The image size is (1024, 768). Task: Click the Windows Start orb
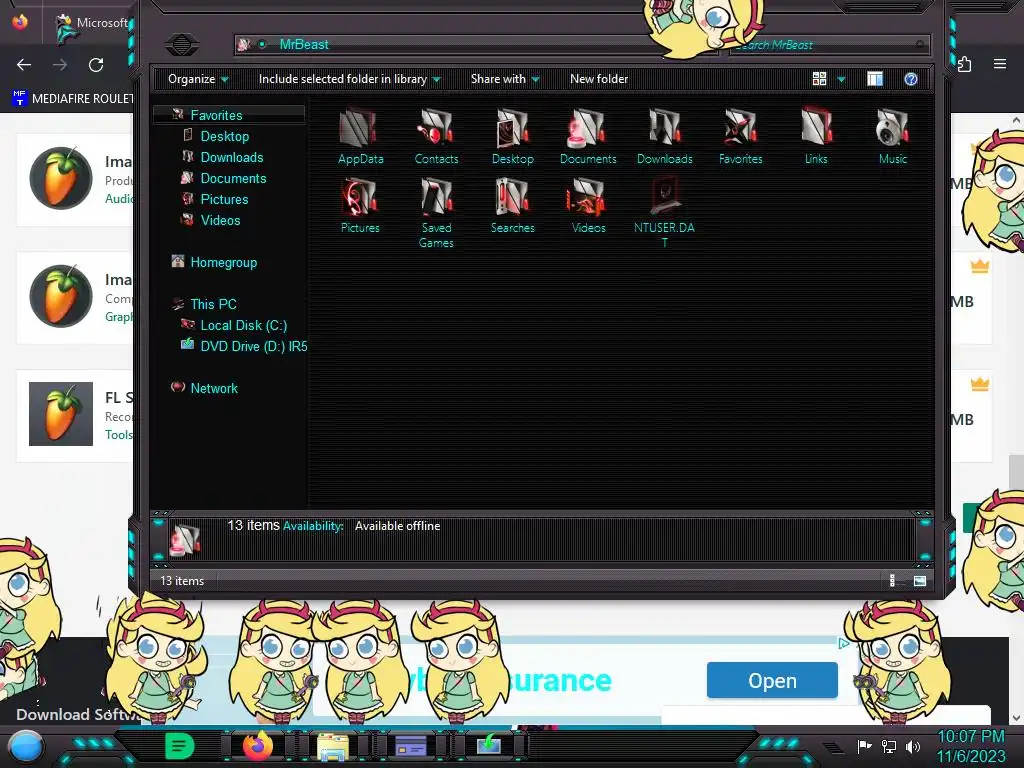(25, 746)
